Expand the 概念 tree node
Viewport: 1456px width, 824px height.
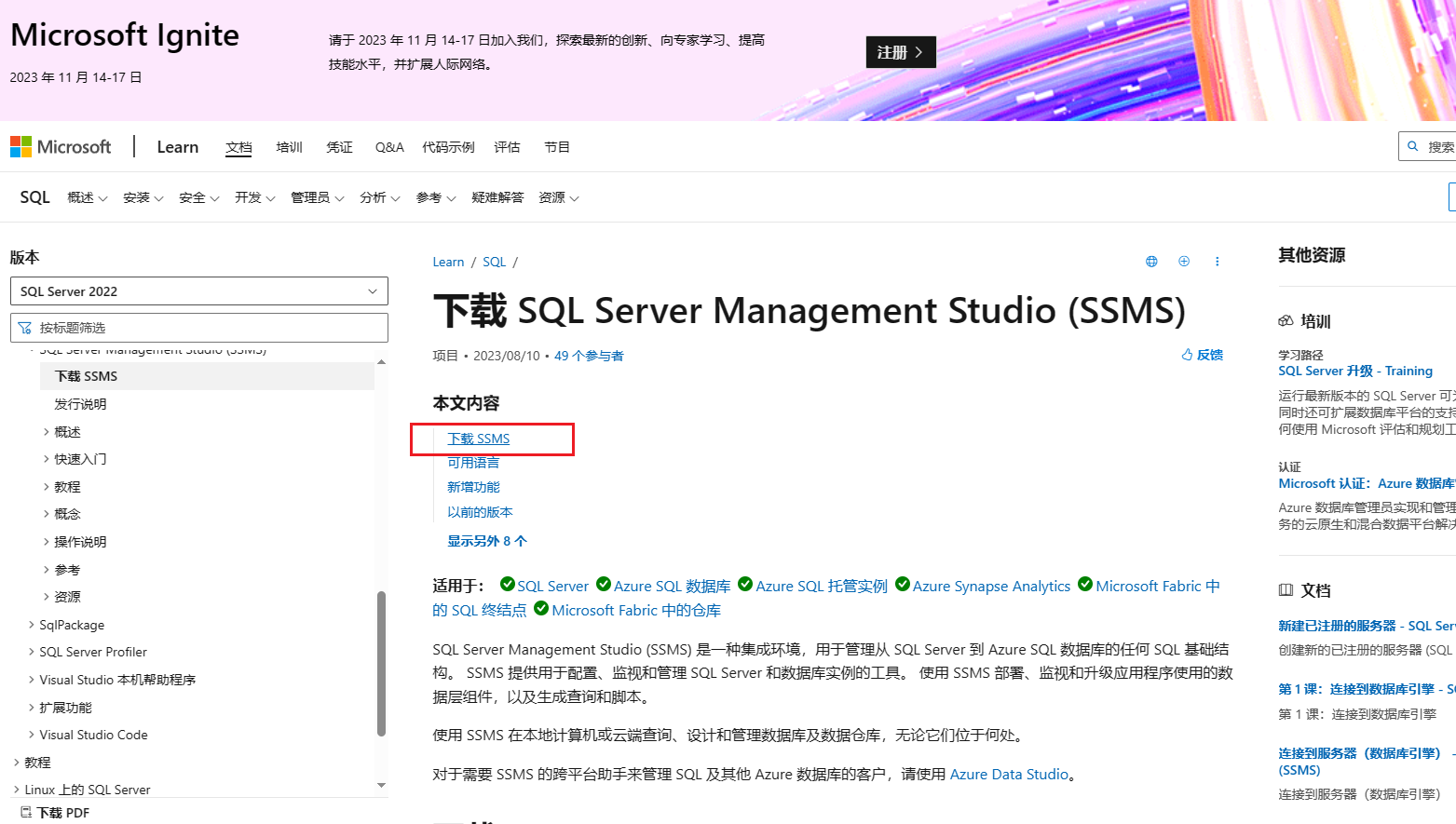[47, 514]
